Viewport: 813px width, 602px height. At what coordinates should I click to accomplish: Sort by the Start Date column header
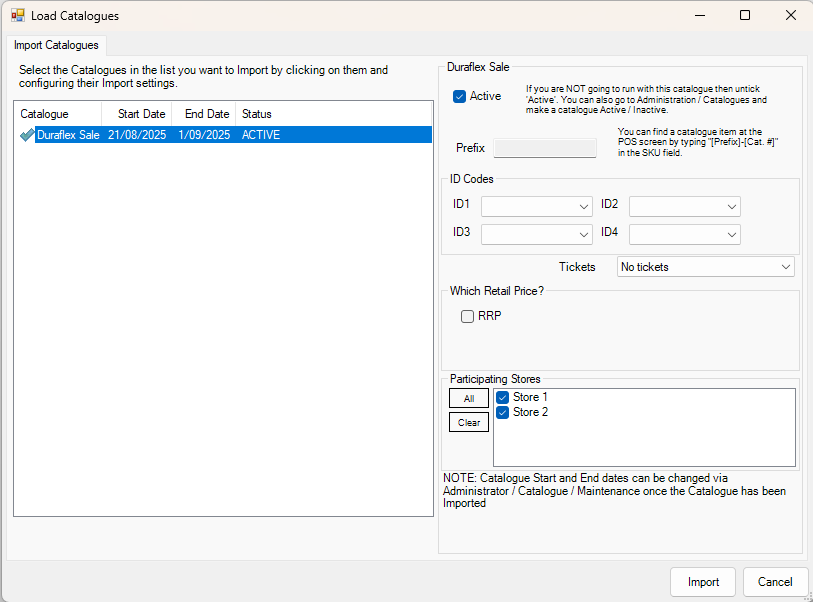(x=141, y=114)
